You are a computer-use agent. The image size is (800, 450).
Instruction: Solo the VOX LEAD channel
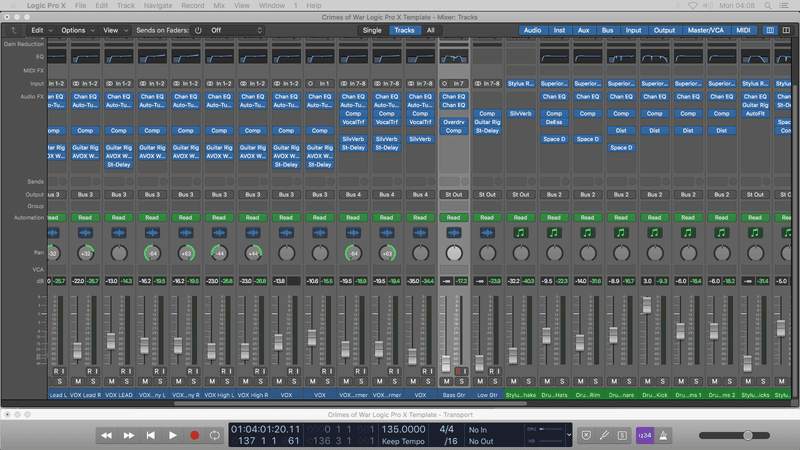[127, 381]
